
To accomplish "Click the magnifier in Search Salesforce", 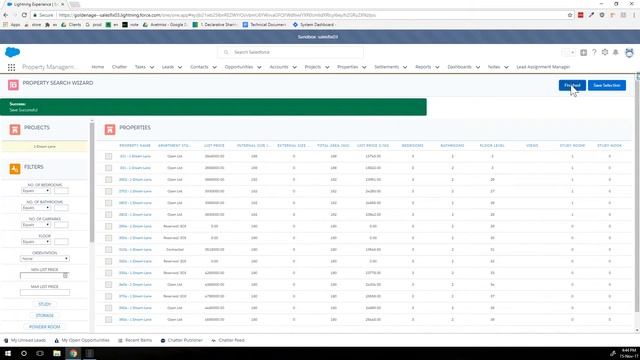I will tap(226, 52).
